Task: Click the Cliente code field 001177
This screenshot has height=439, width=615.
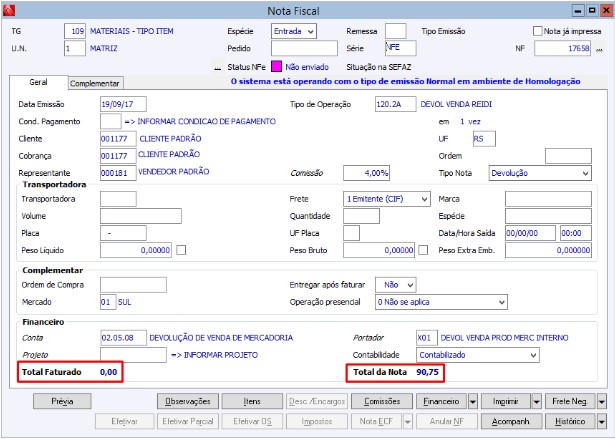Action: (x=118, y=139)
